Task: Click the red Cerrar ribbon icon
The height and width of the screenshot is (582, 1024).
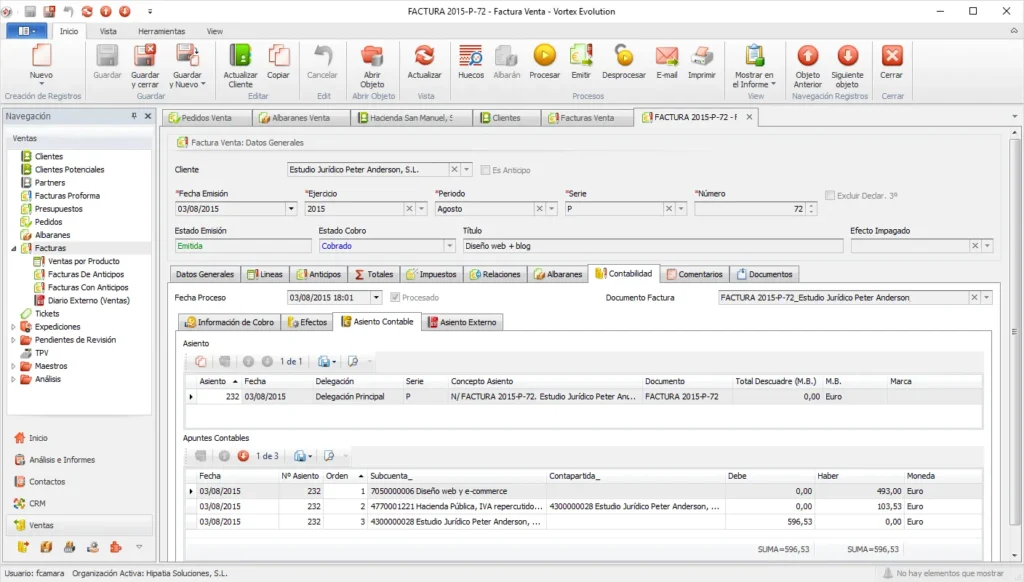Action: coord(891,56)
